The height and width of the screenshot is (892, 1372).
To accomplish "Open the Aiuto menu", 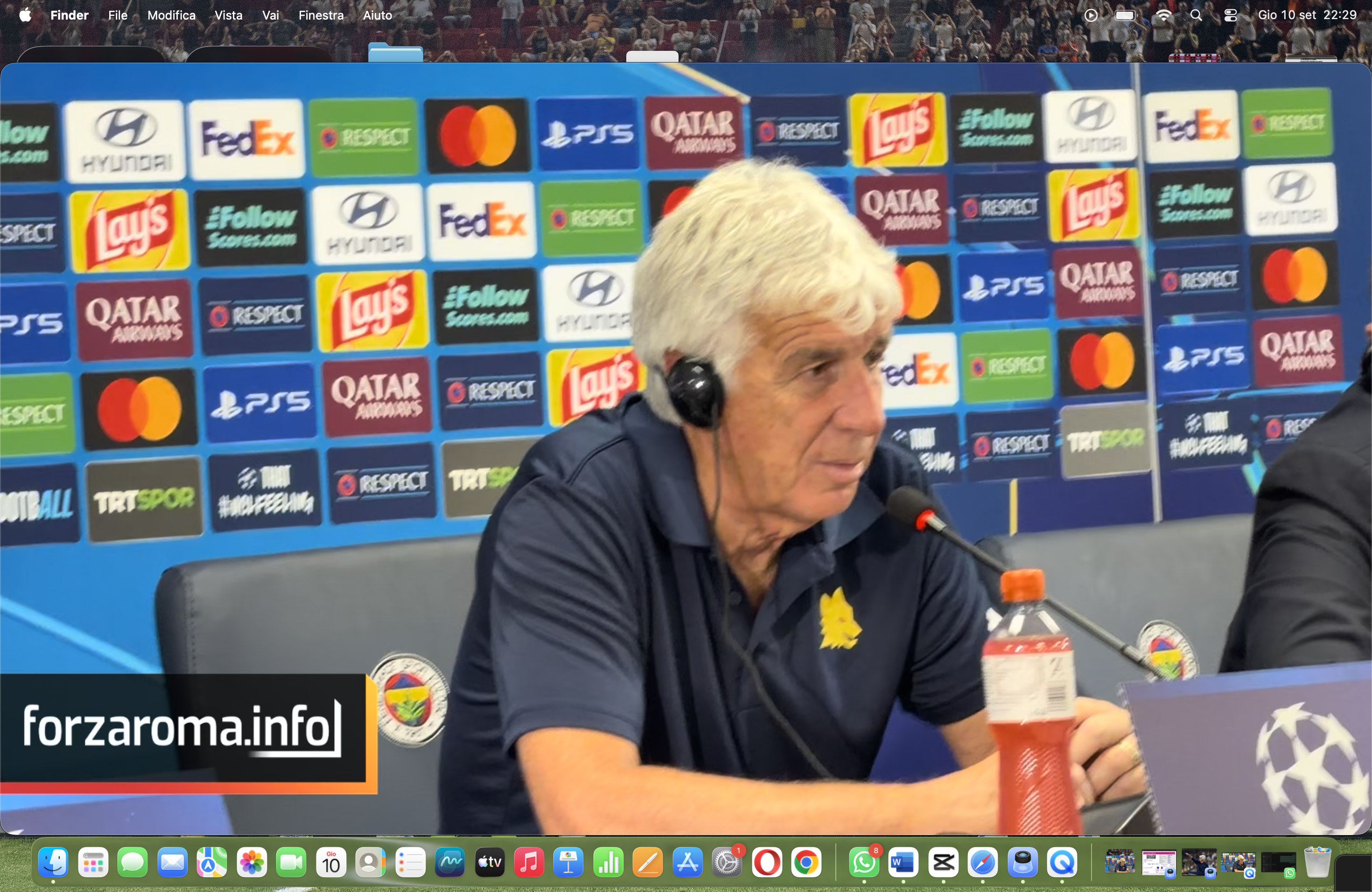I will pyautogui.click(x=378, y=15).
